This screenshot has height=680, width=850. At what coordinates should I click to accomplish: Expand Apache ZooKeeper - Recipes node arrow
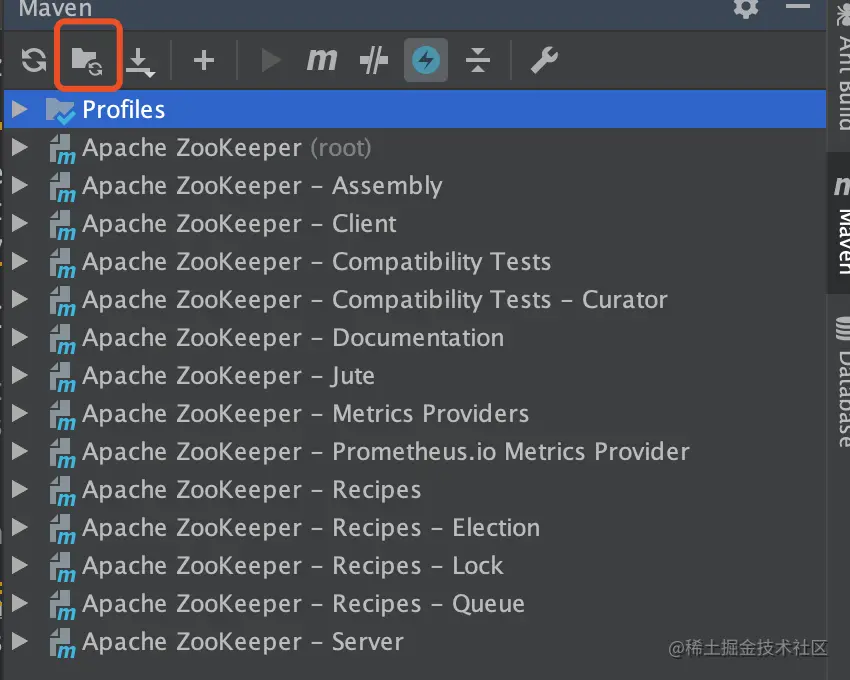pos(20,489)
